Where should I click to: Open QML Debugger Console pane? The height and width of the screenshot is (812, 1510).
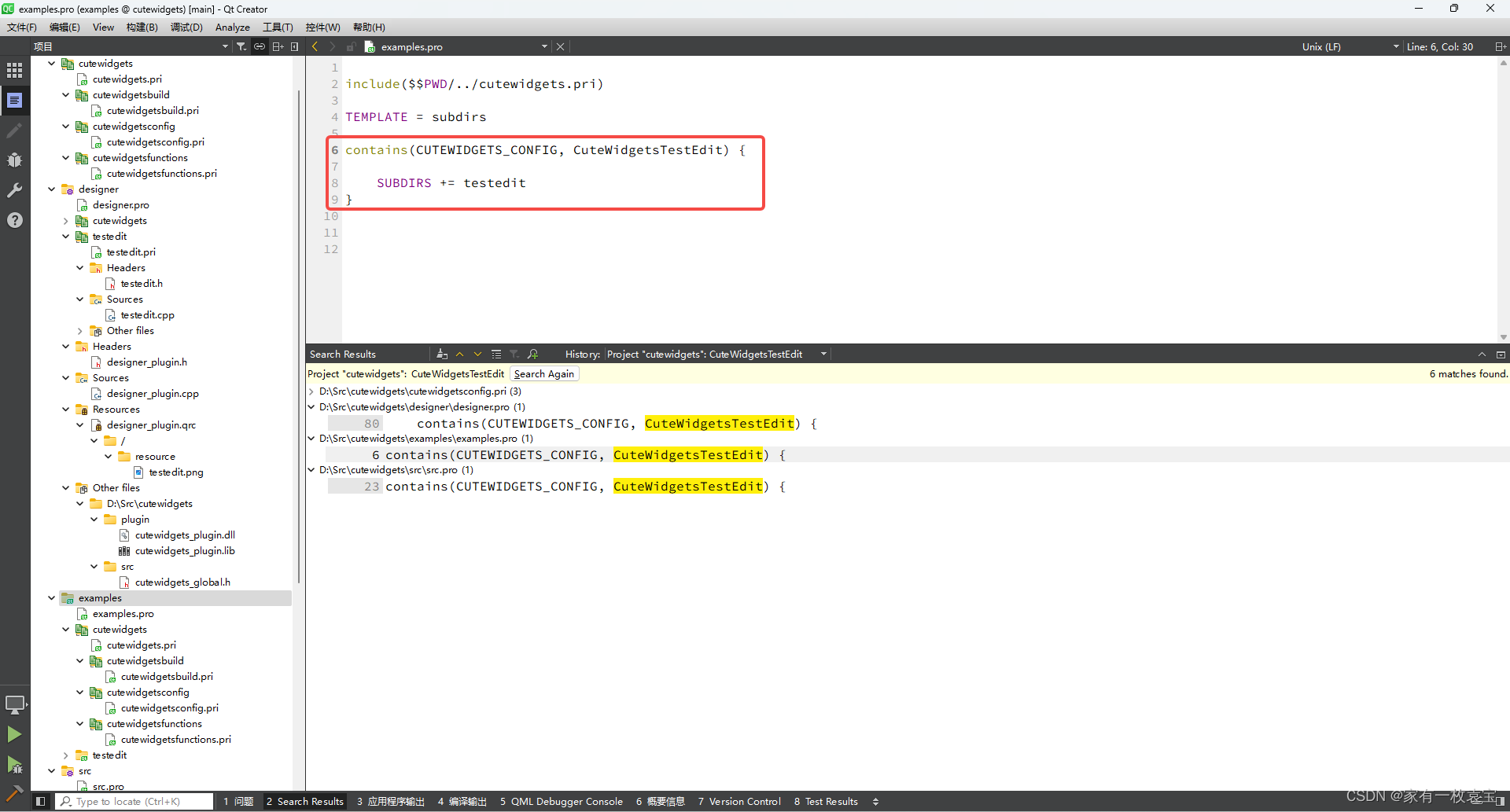coord(562,801)
